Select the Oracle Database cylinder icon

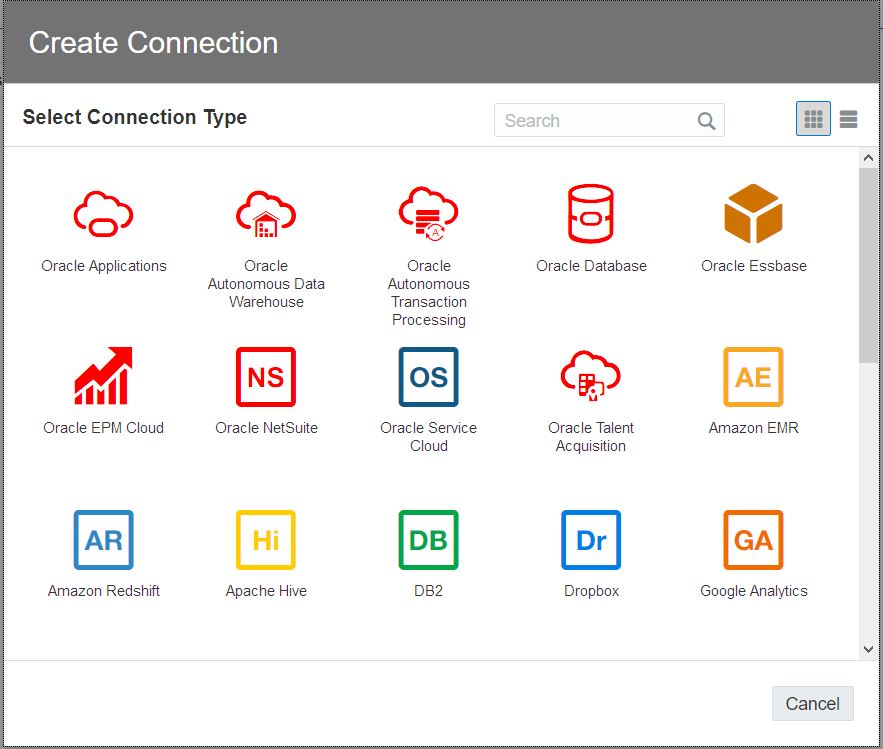click(590, 213)
